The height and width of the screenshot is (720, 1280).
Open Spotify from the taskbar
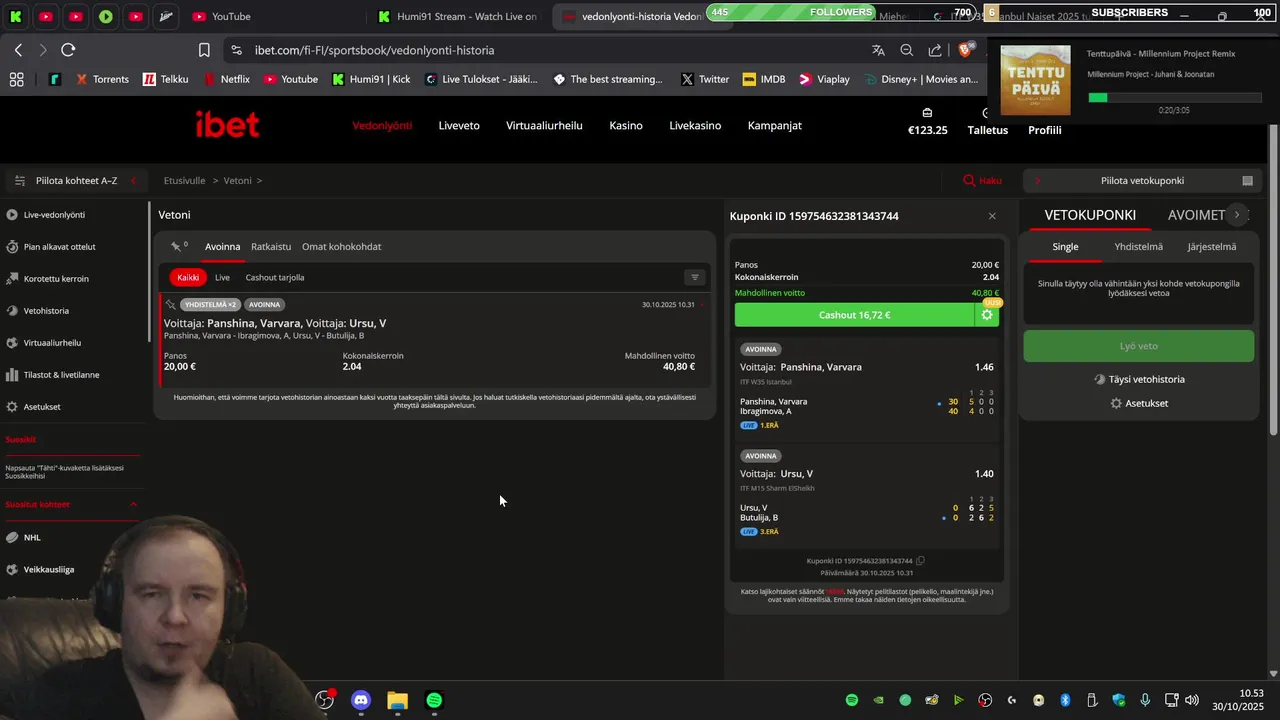pyautogui.click(x=434, y=700)
